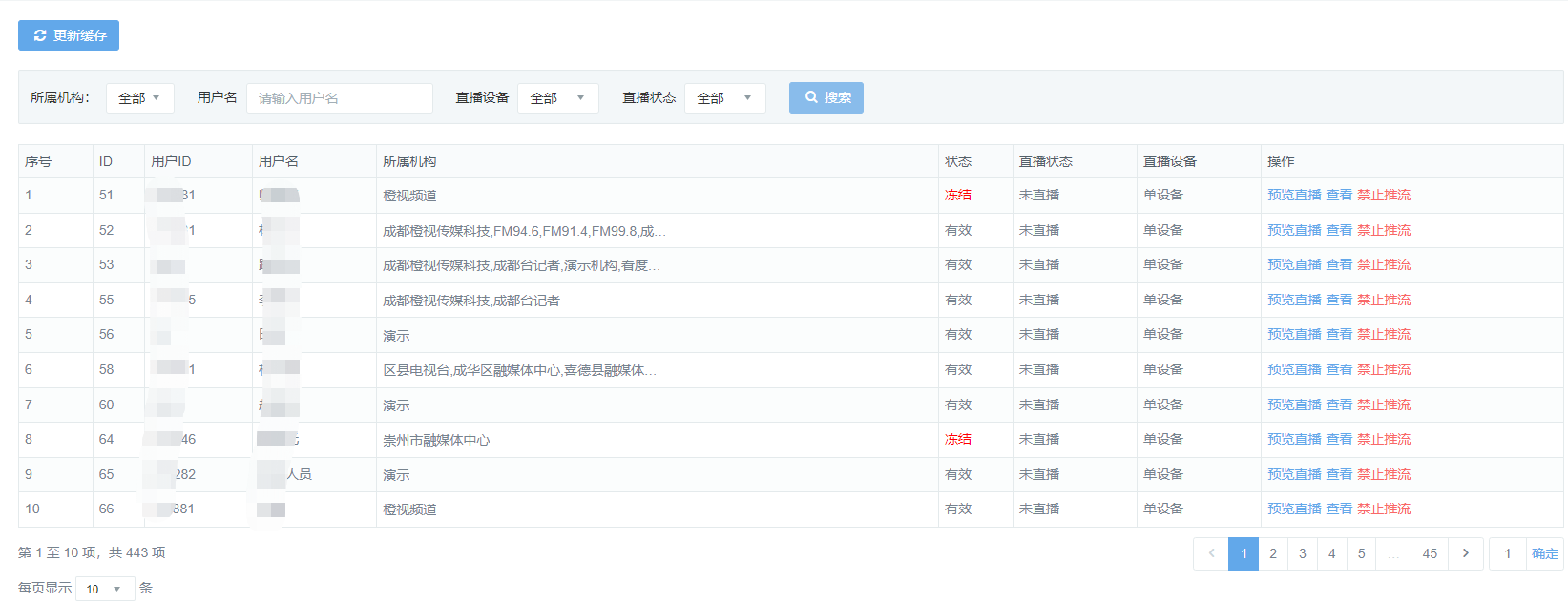Click the 更新缓存 refresh button
The image size is (1568, 603).
(x=69, y=35)
